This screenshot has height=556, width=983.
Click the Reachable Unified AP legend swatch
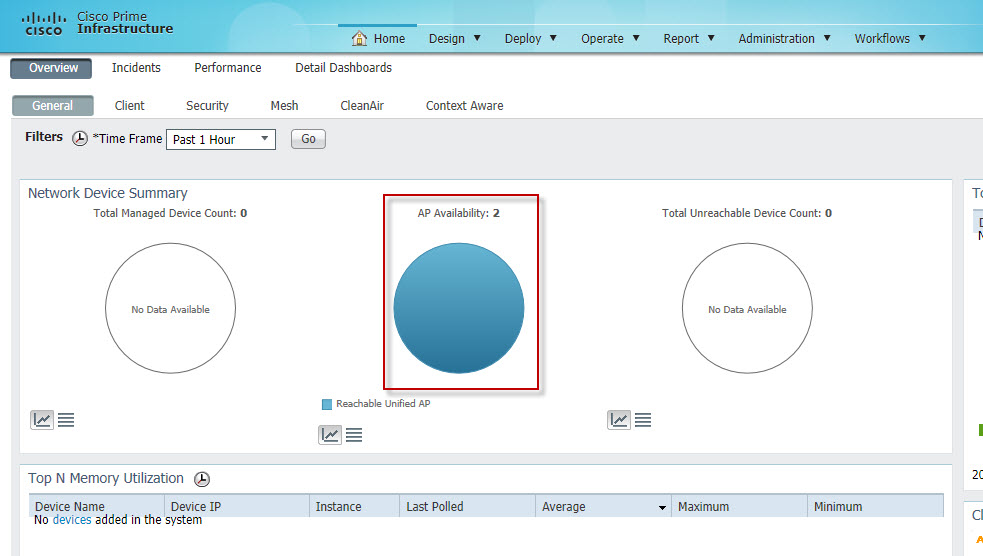(x=327, y=404)
